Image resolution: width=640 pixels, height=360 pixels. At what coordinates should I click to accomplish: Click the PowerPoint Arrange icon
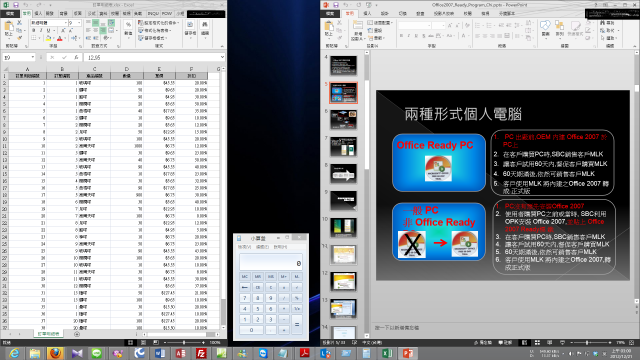click(559, 26)
